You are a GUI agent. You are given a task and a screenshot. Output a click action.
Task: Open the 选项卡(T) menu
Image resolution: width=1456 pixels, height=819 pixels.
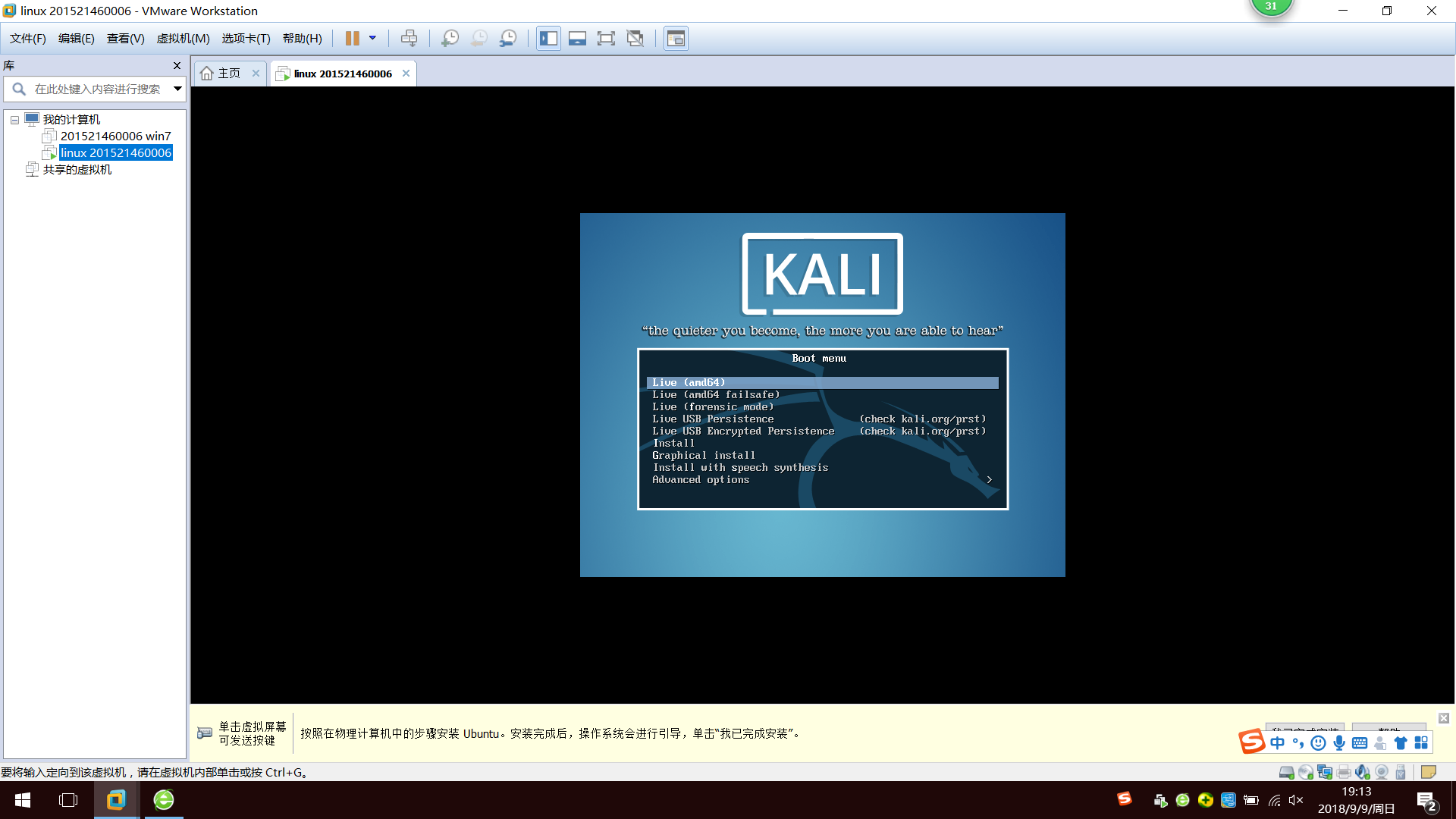click(x=246, y=38)
